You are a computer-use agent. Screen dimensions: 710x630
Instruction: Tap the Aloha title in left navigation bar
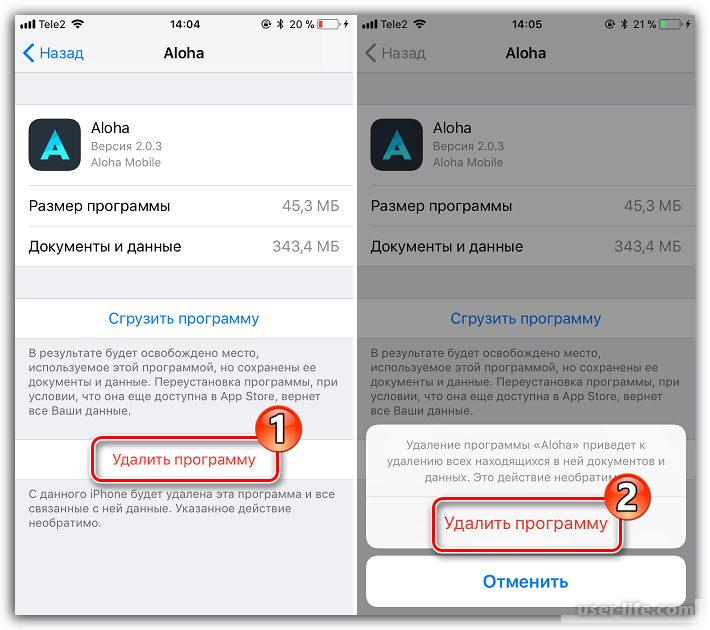[184, 53]
